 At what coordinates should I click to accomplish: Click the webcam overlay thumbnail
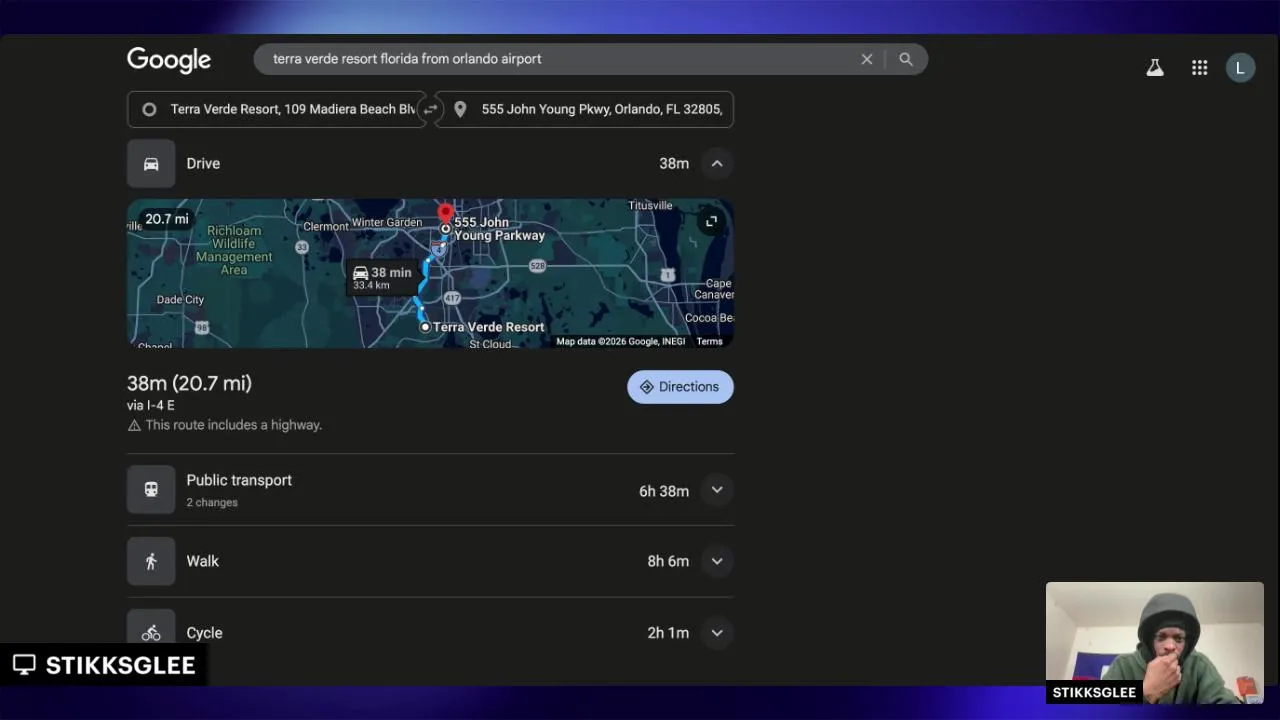click(1155, 643)
